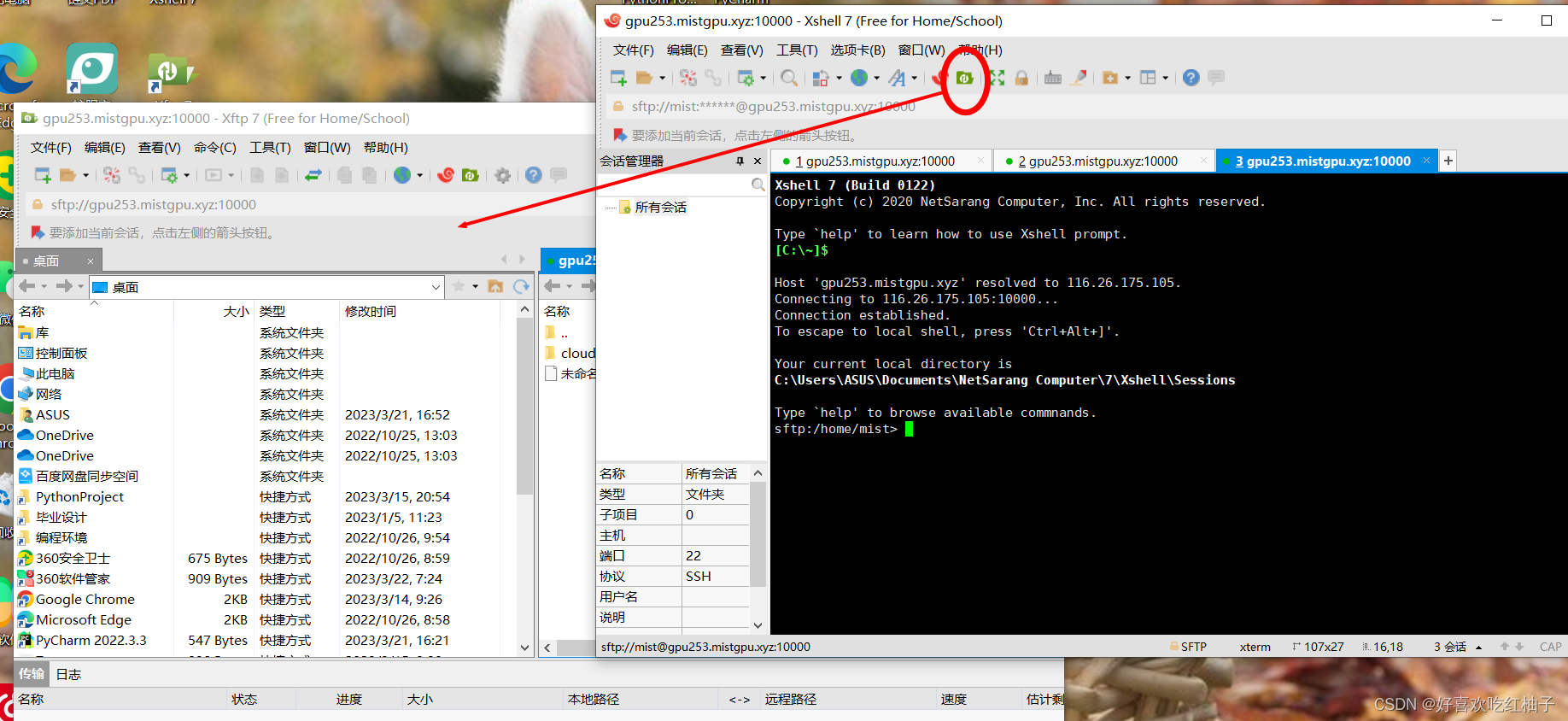The width and height of the screenshot is (1568, 721).
Task: Click the search icon in Session Manager
Action: [758, 185]
